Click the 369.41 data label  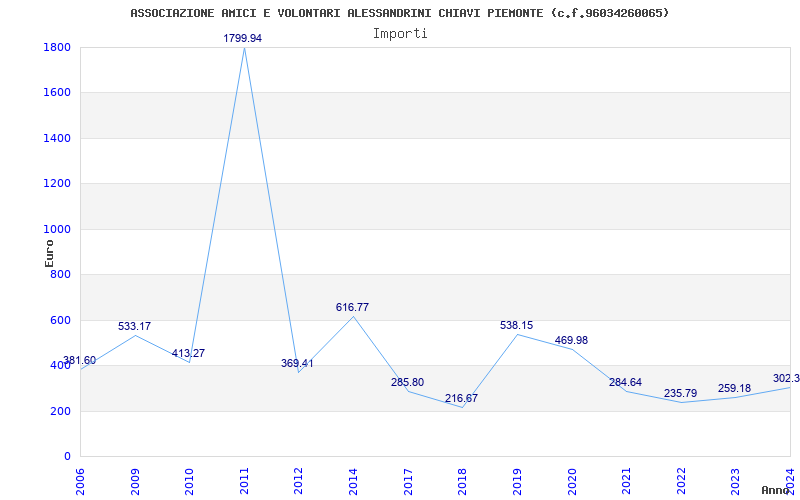click(297, 364)
